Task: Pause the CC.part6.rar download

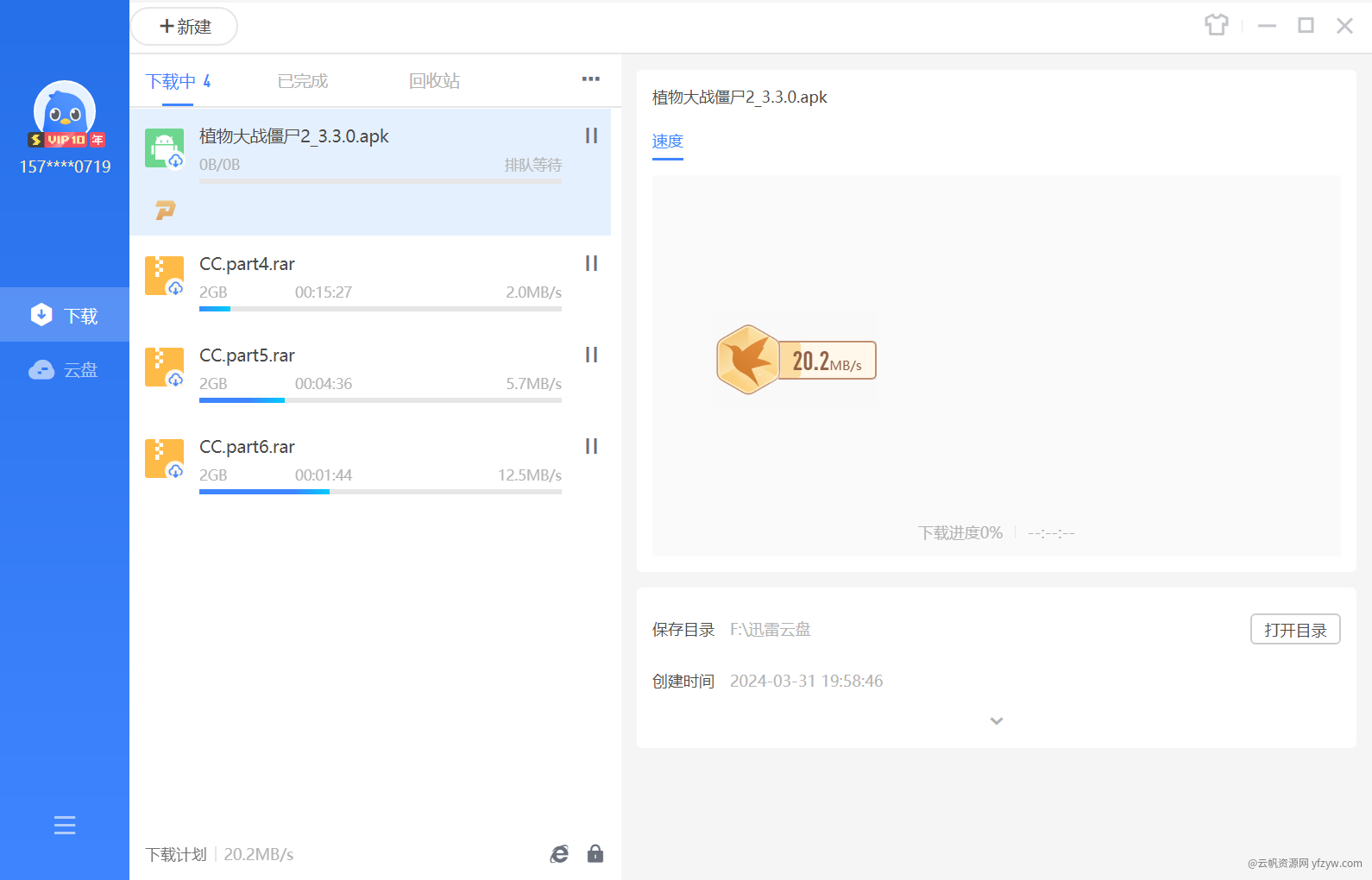Action: pyautogui.click(x=591, y=446)
